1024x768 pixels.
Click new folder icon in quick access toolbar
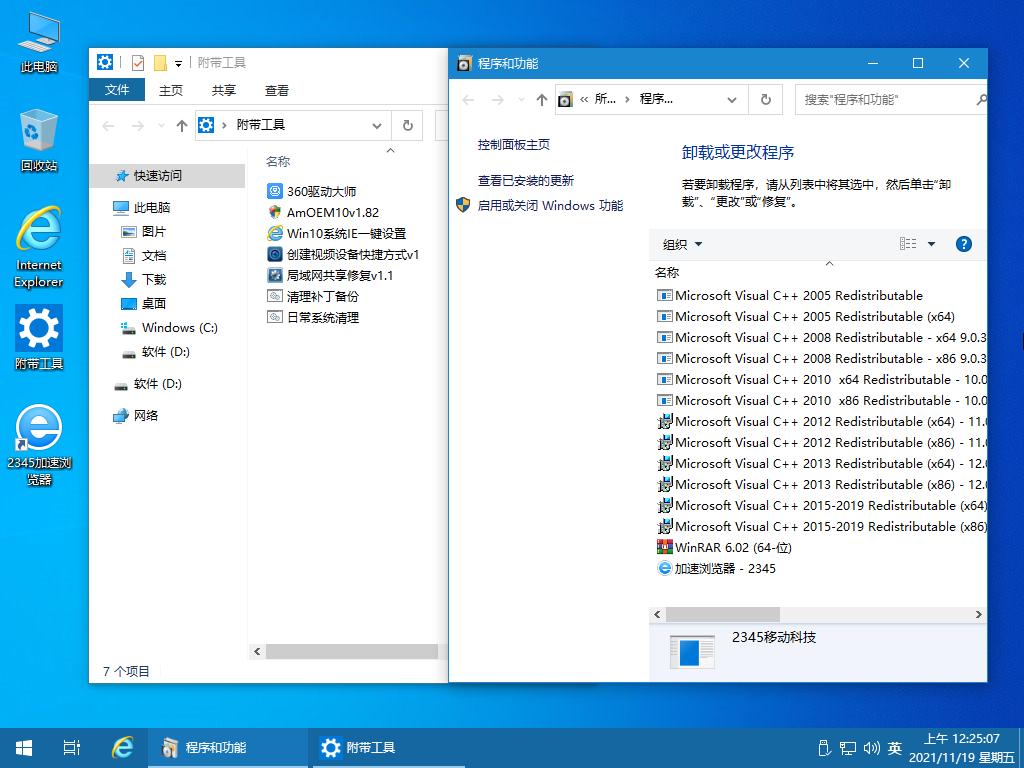click(160, 63)
